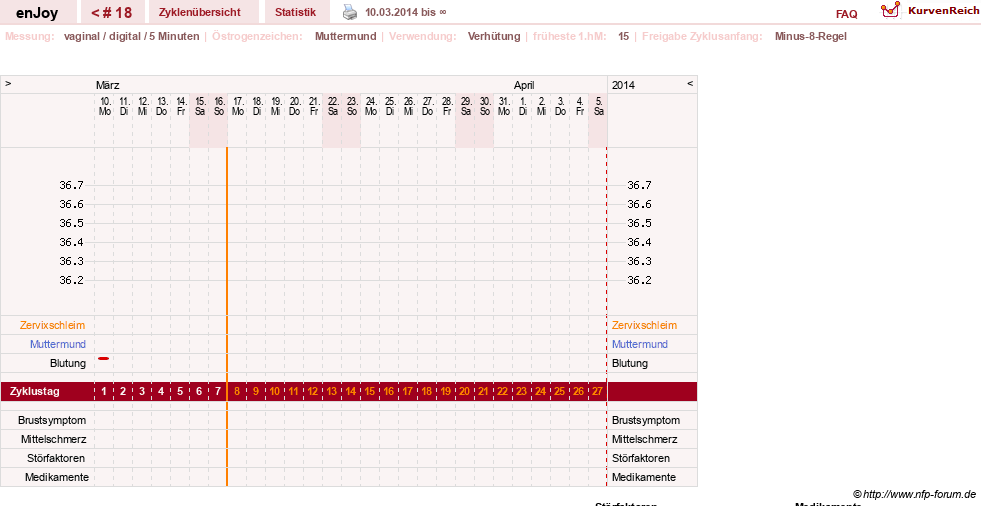The width and height of the screenshot is (981, 506).
Task: Click the left 36.2 temperature label
Action: coord(71,280)
